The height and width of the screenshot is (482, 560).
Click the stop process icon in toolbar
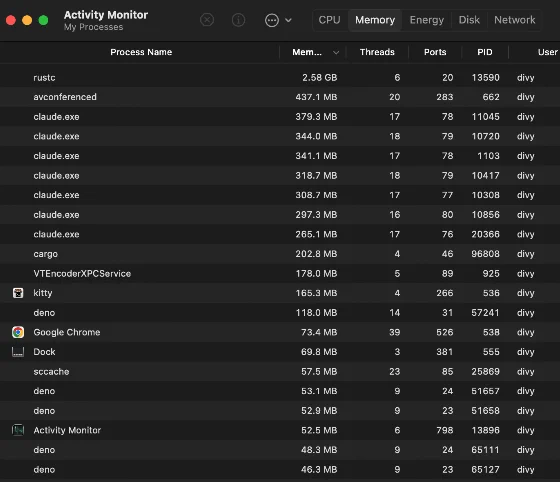(x=207, y=20)
